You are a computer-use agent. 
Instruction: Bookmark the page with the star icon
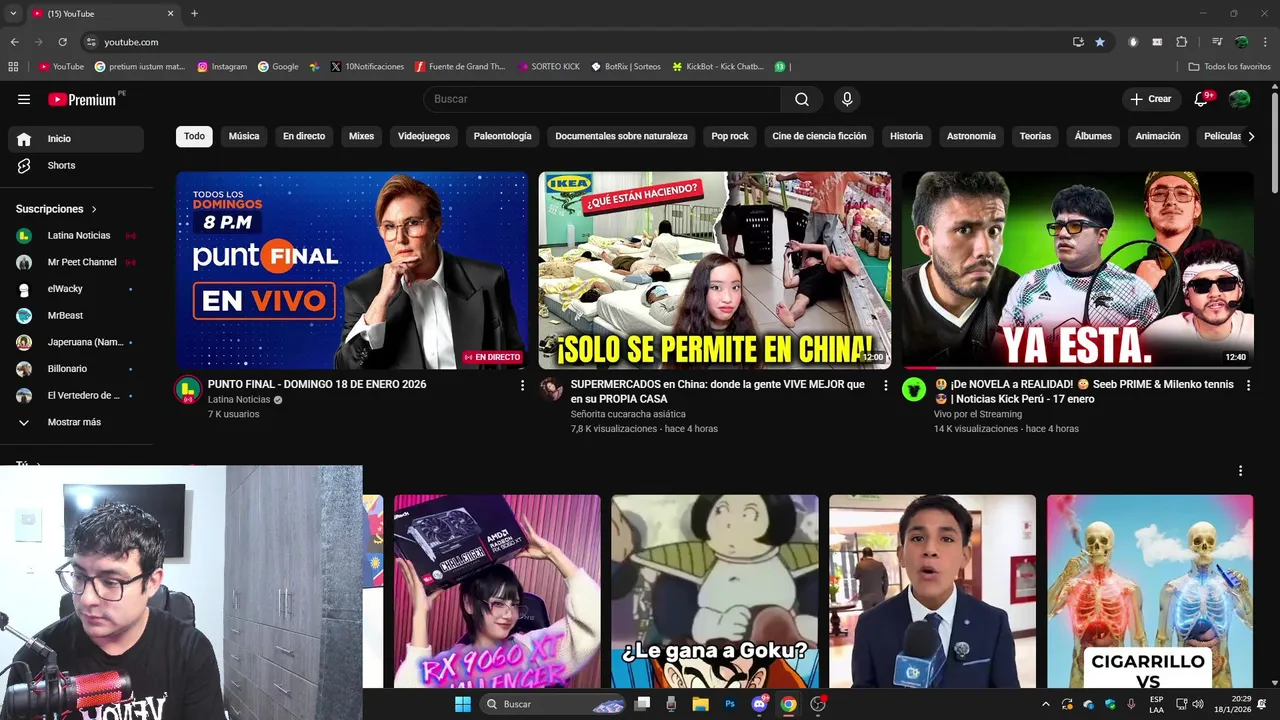[1100, 42]
